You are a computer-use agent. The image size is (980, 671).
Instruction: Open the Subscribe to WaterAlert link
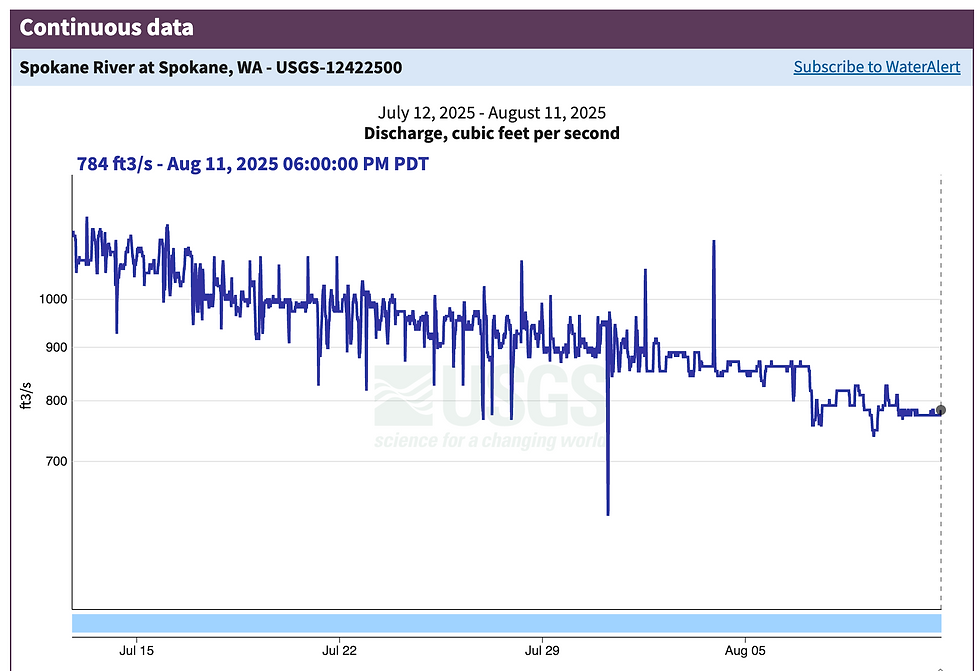tap(876, 67)
